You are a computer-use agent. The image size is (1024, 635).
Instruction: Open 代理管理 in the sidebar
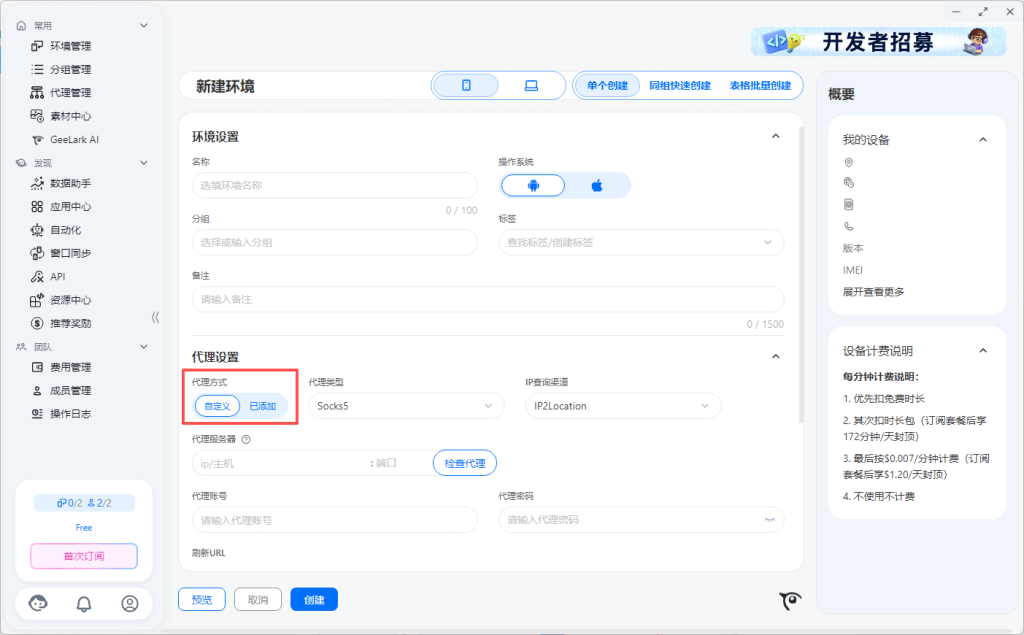click(70, 93)
